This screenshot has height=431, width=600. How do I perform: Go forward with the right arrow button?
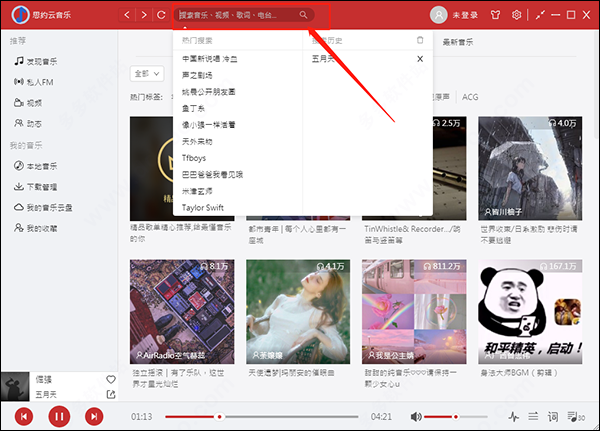coord(144,15)
